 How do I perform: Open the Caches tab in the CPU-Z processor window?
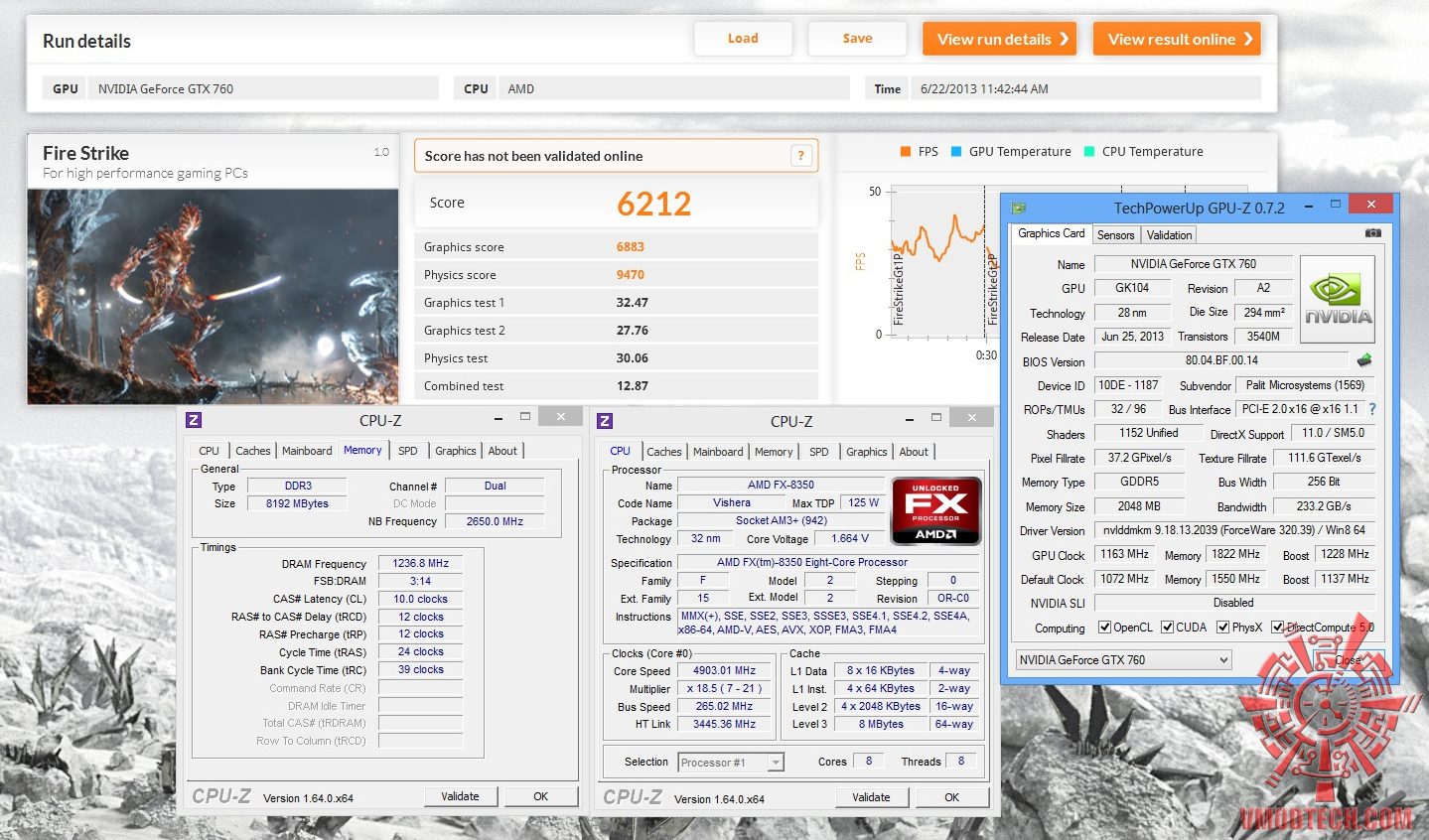click(664, 452)
